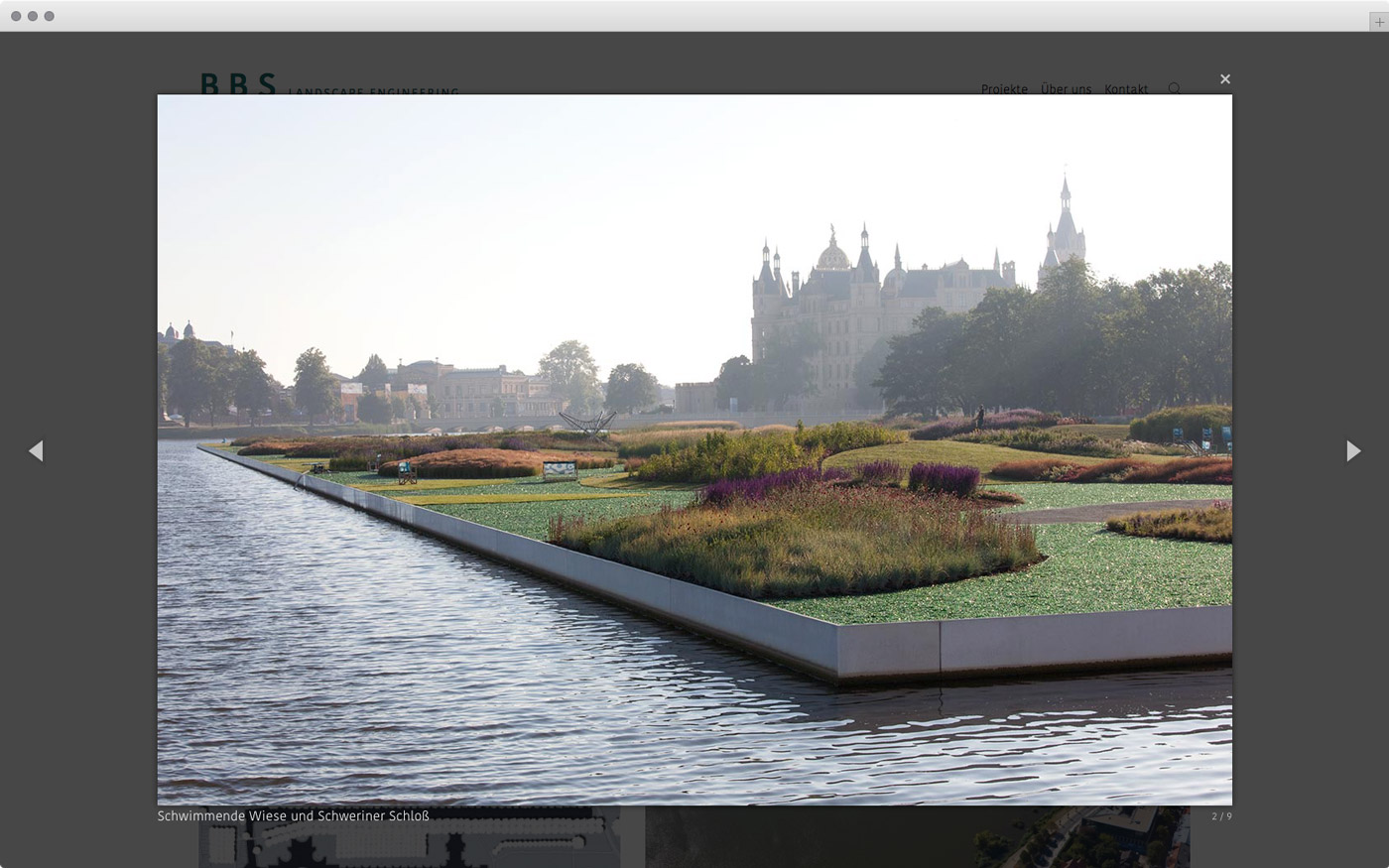The image size is (1389, 868).
Task: Click the 2 / 9 image counter
Action: [x=1221, y=816]
